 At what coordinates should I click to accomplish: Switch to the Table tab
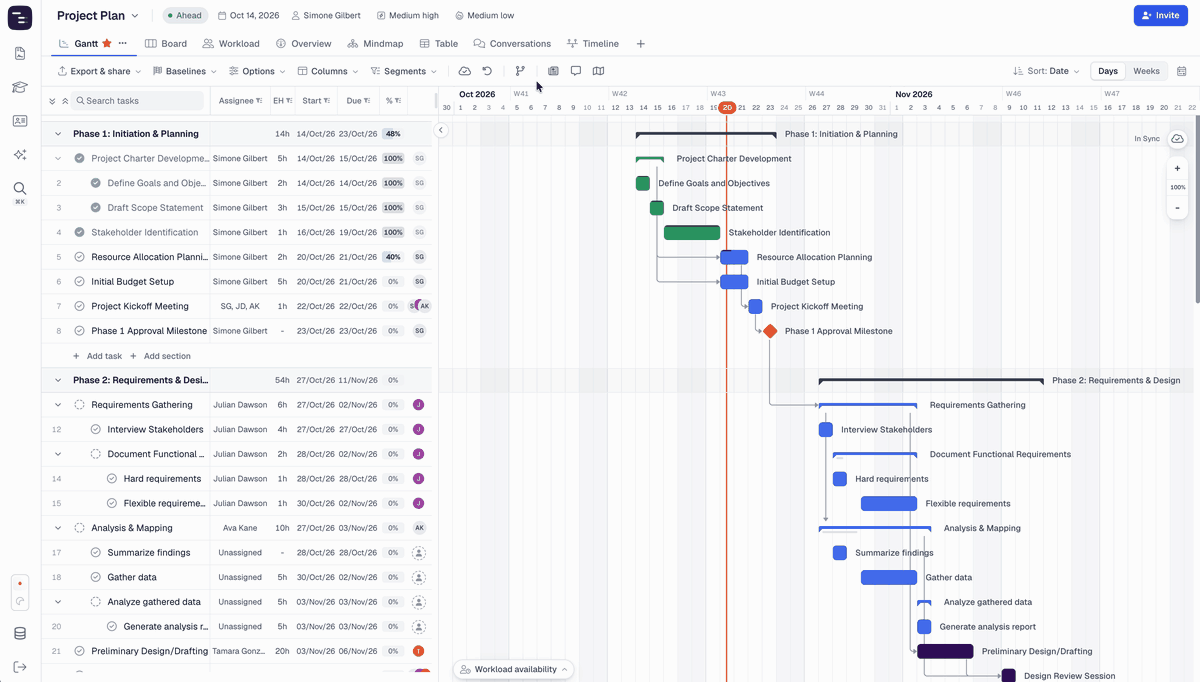[x=439, y=44]
